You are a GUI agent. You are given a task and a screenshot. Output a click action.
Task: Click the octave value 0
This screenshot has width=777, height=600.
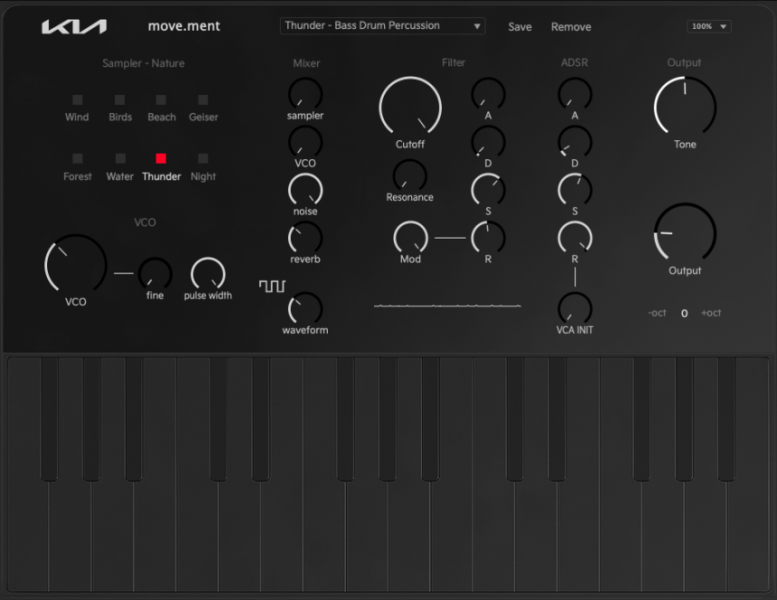pyautogui.click(x=684, y=313)
